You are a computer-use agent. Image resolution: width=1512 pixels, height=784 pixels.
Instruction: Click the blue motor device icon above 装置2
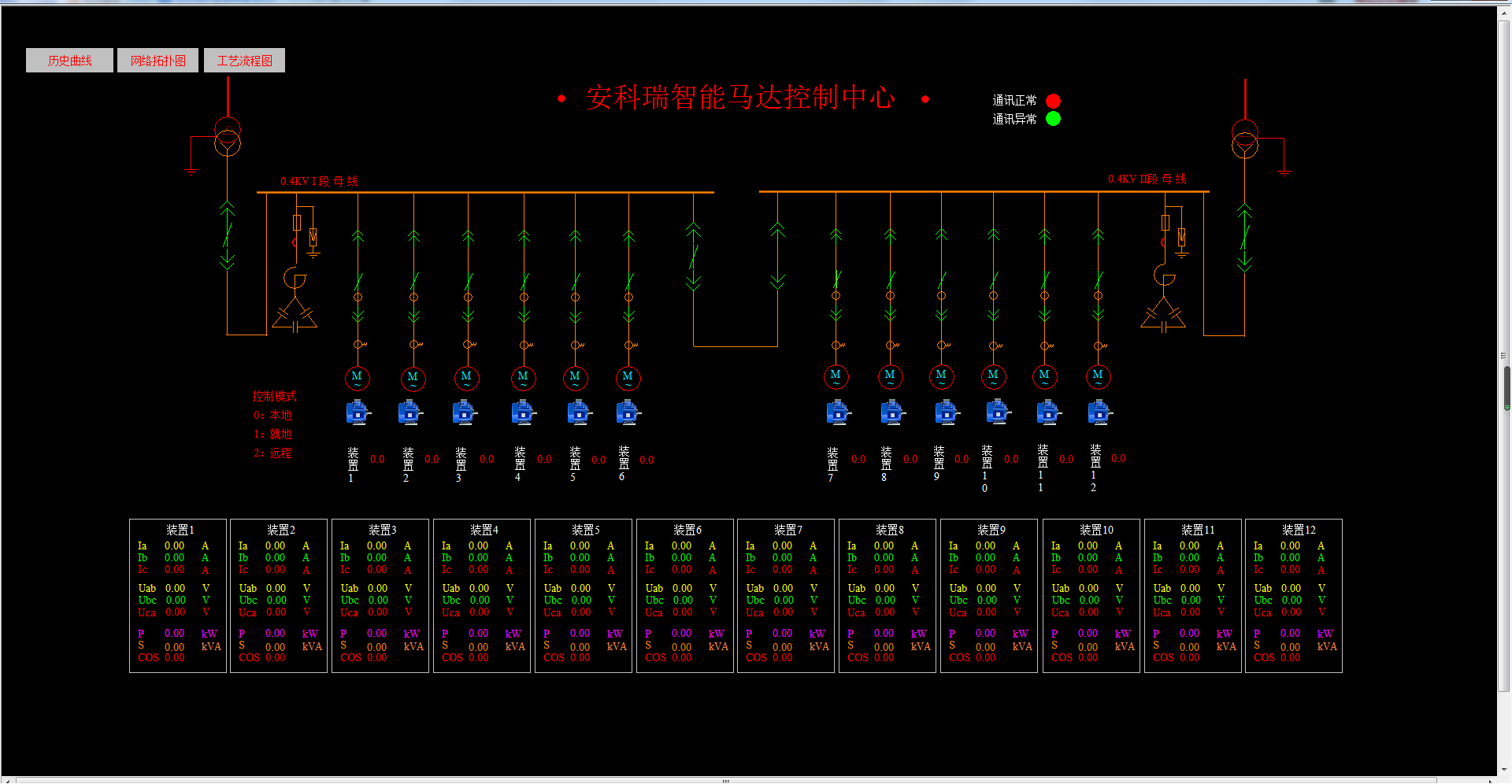(x=410, y=412)
